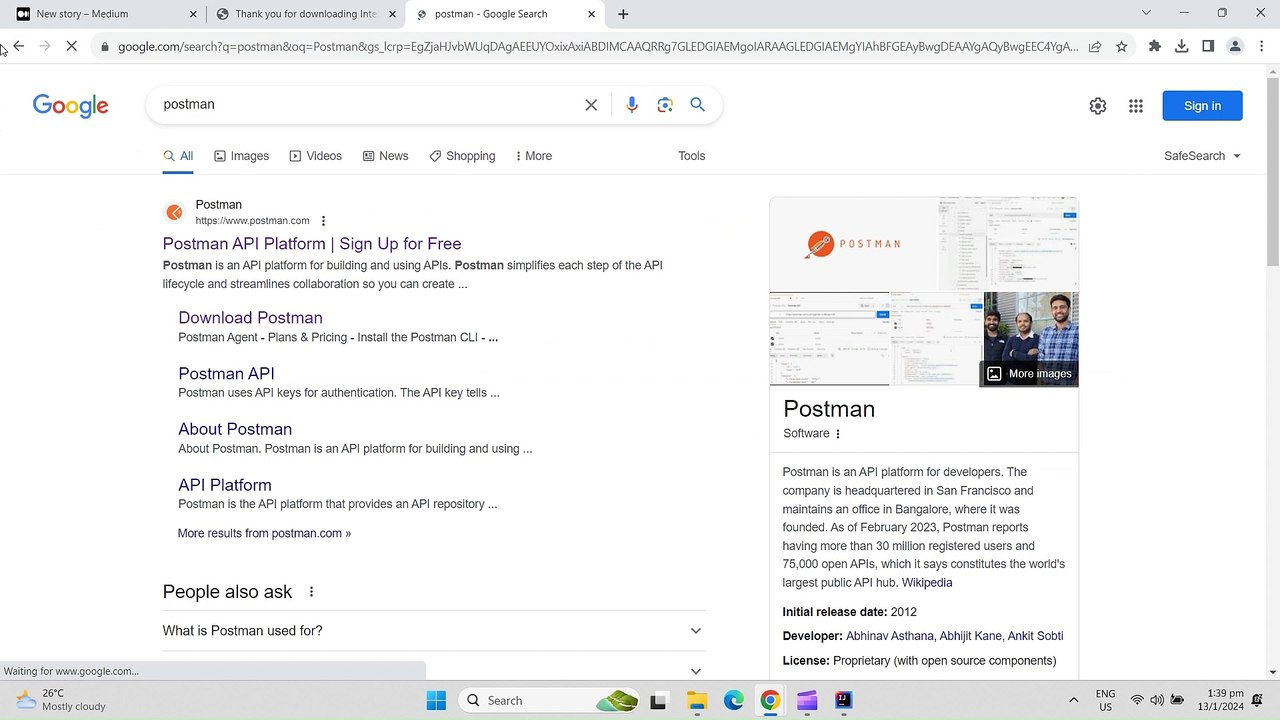
Task: Open IntelliJ IDEA from the taskbar
Action: click(844, 701)
